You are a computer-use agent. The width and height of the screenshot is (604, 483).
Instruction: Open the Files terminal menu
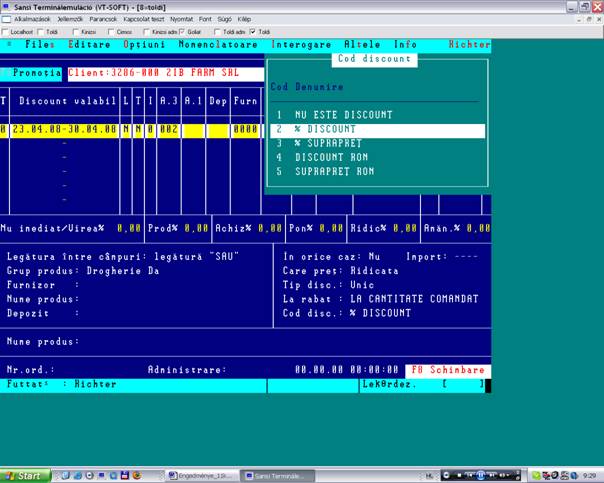point(40,45)
